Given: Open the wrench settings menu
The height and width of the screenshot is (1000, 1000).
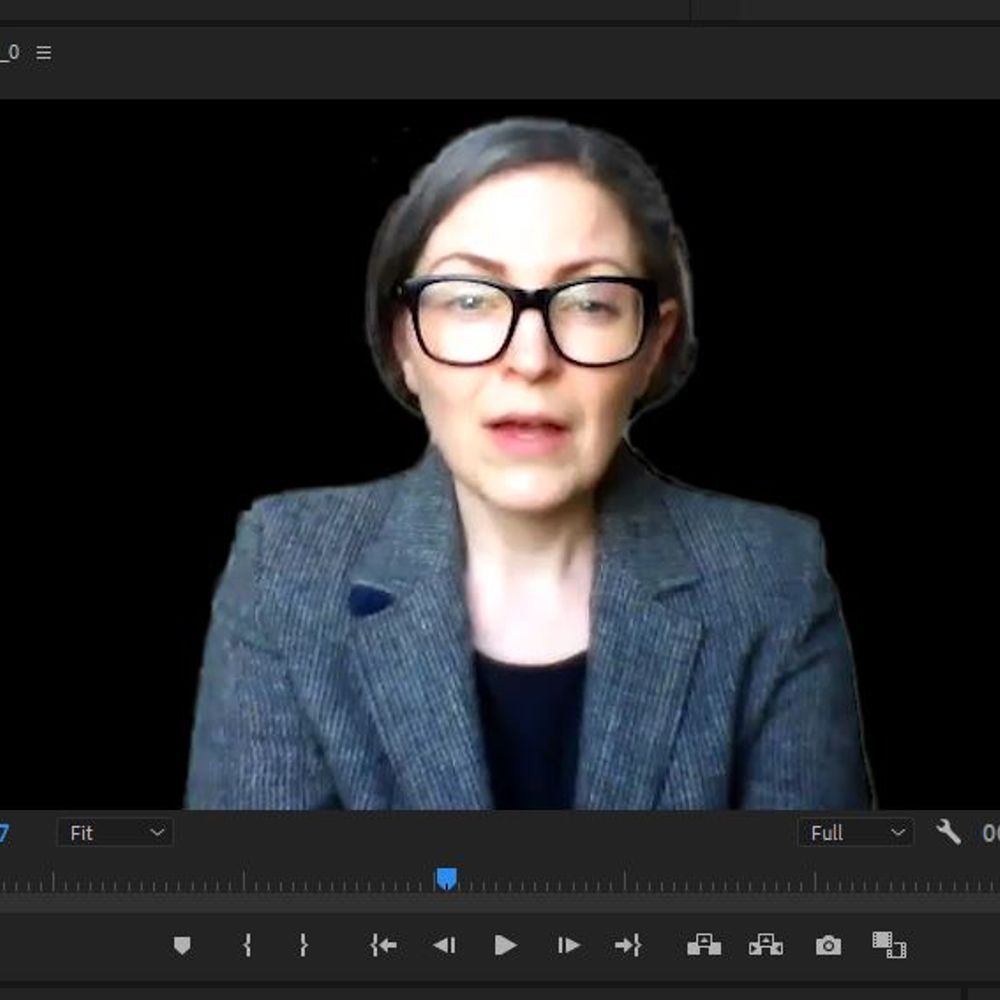Looking at the screenshot, I should click(948, 832).
